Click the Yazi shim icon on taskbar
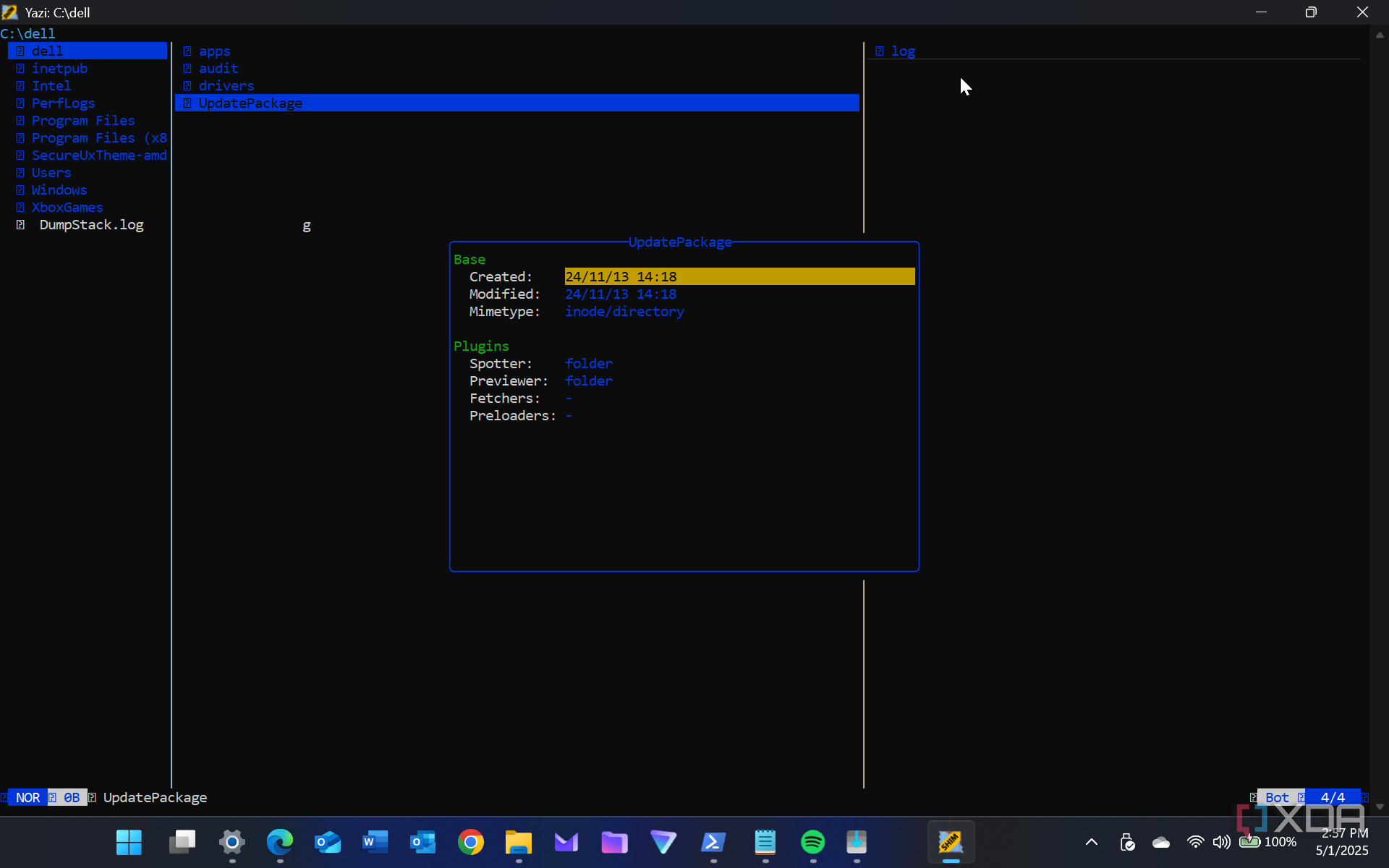 [951, 842]
